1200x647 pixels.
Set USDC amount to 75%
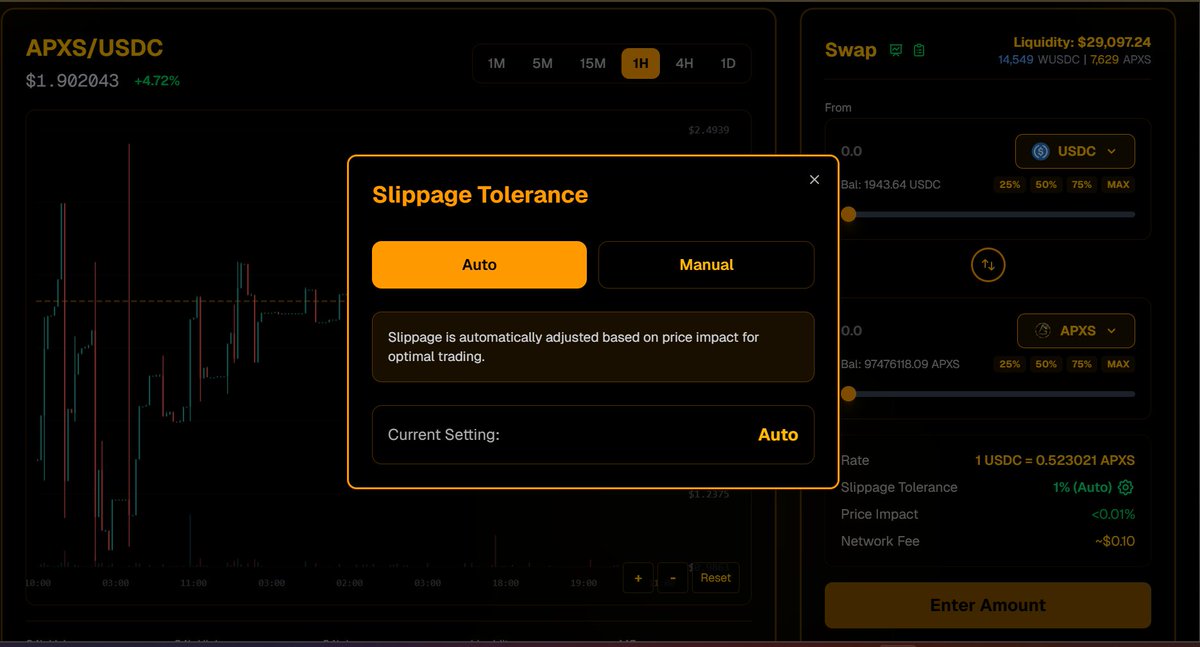(x=1082, y=185)
